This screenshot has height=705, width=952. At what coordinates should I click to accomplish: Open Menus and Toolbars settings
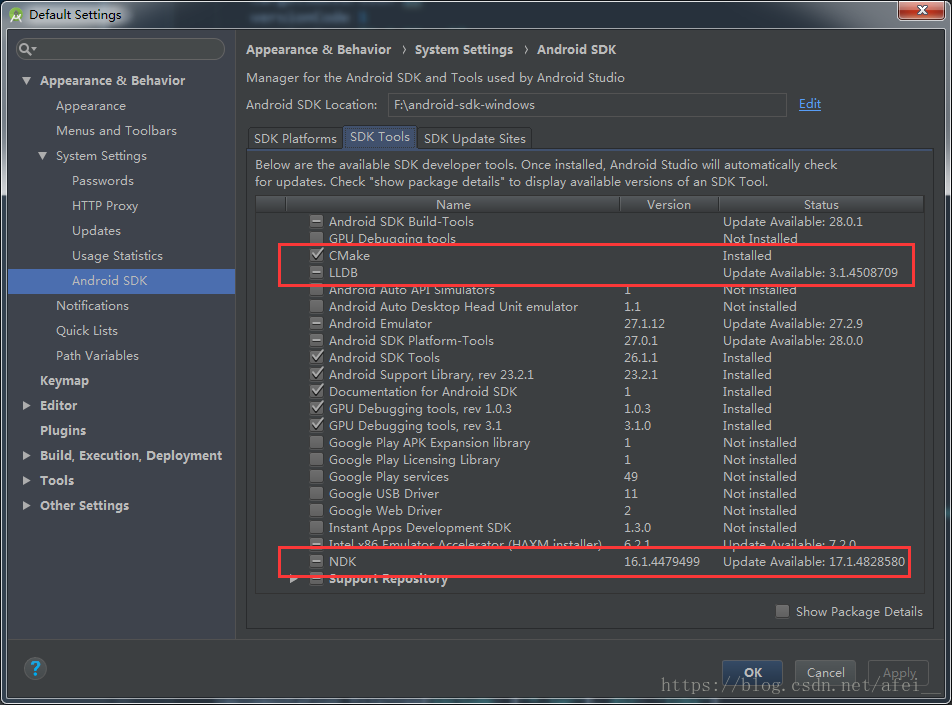pos(117,131)
